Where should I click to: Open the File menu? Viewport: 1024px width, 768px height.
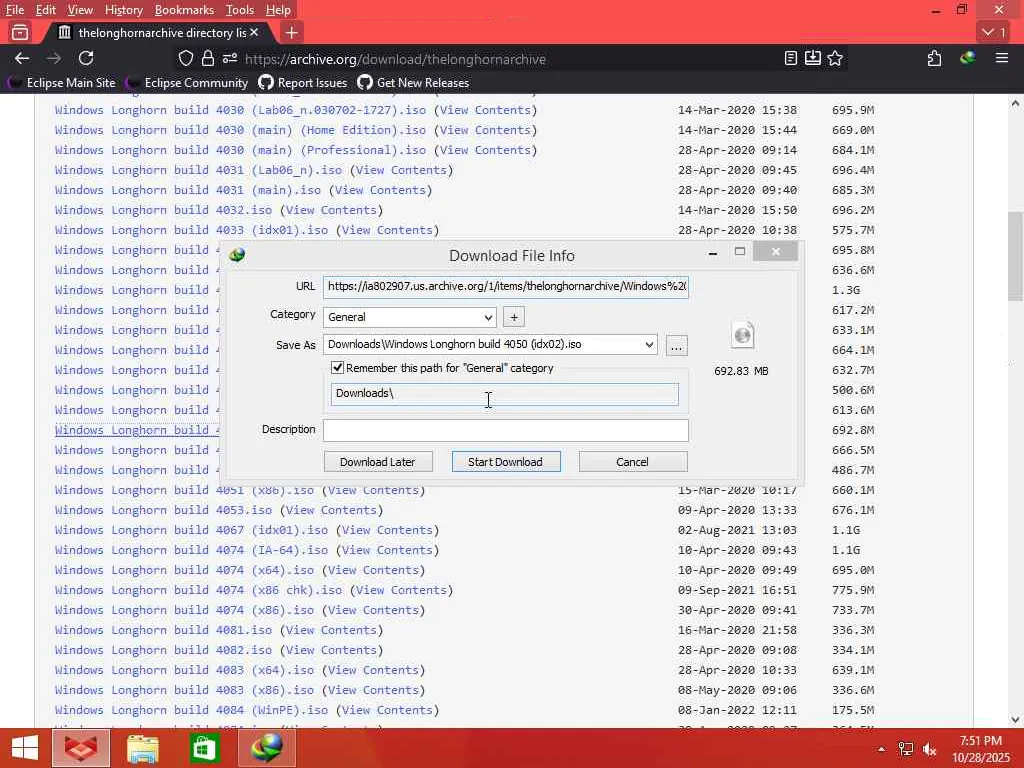(x=14, y=10)
